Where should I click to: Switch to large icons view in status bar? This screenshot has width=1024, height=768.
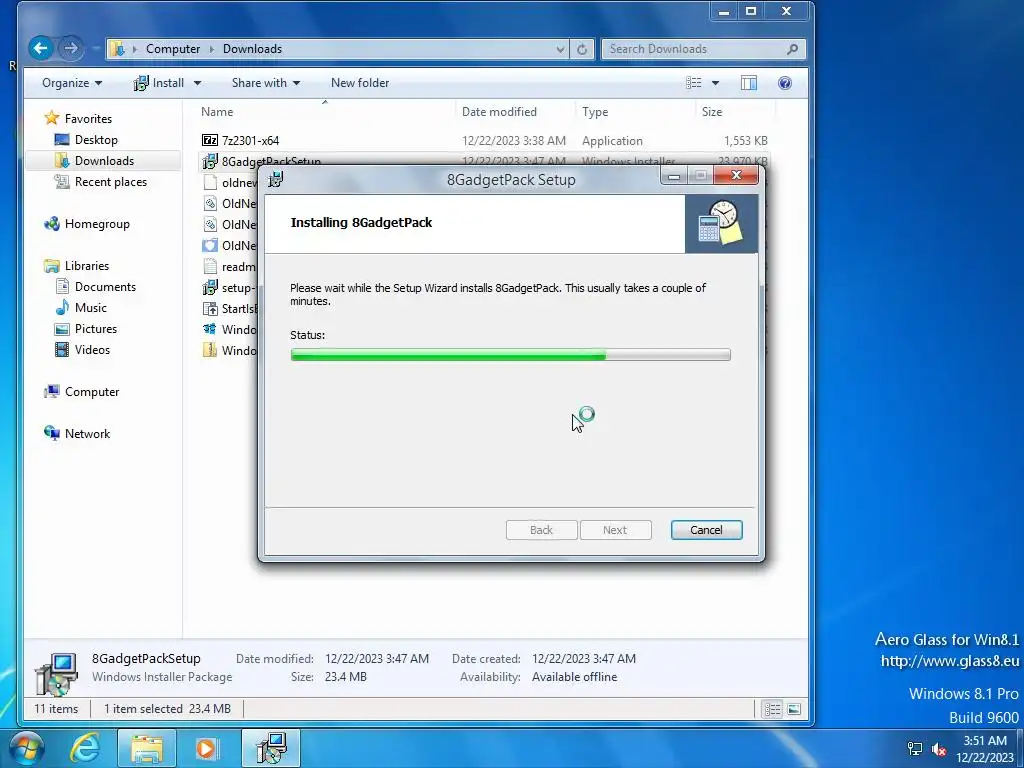pos(794,709)
